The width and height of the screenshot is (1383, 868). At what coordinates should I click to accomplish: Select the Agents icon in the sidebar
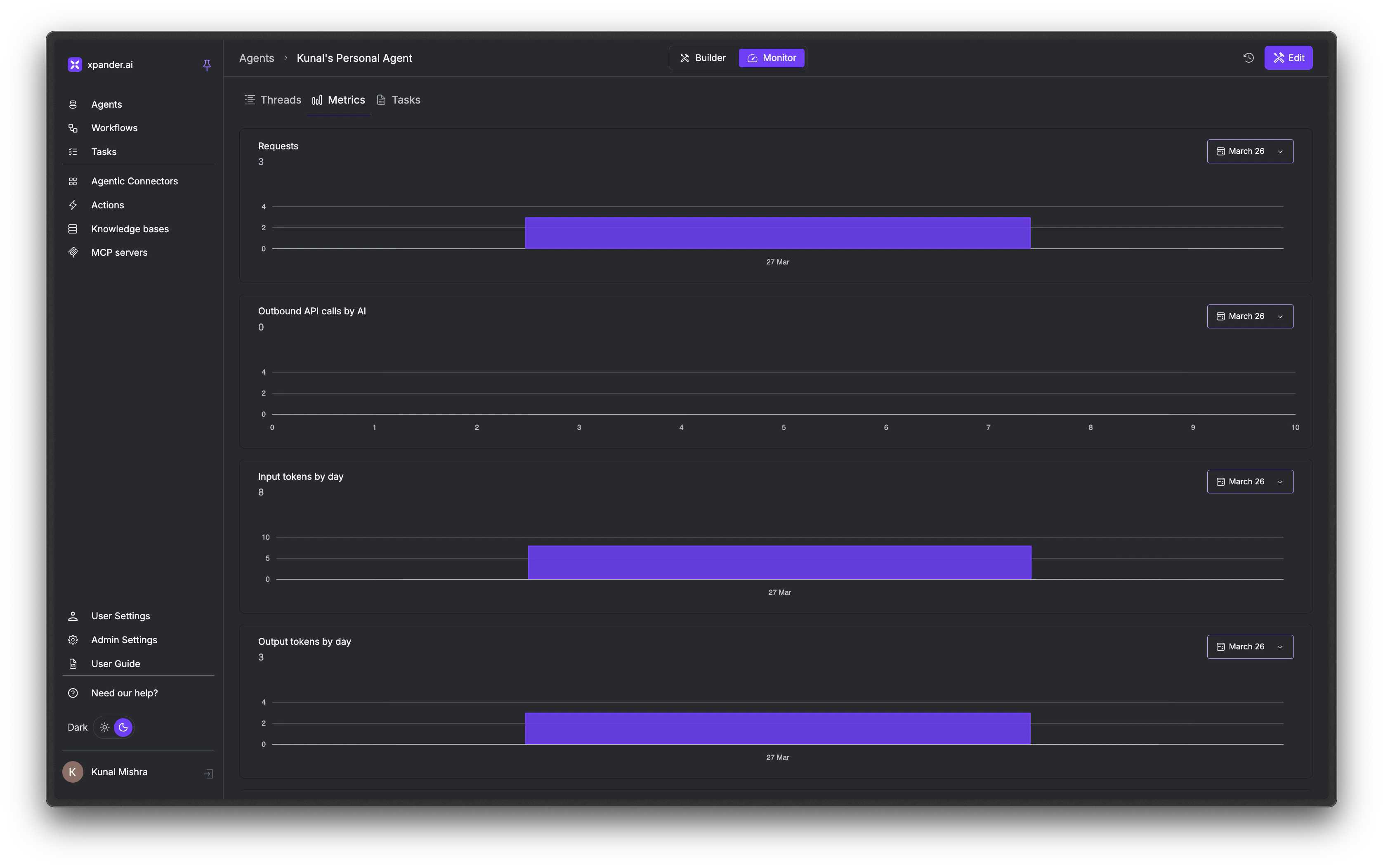[x=73, y=104]
